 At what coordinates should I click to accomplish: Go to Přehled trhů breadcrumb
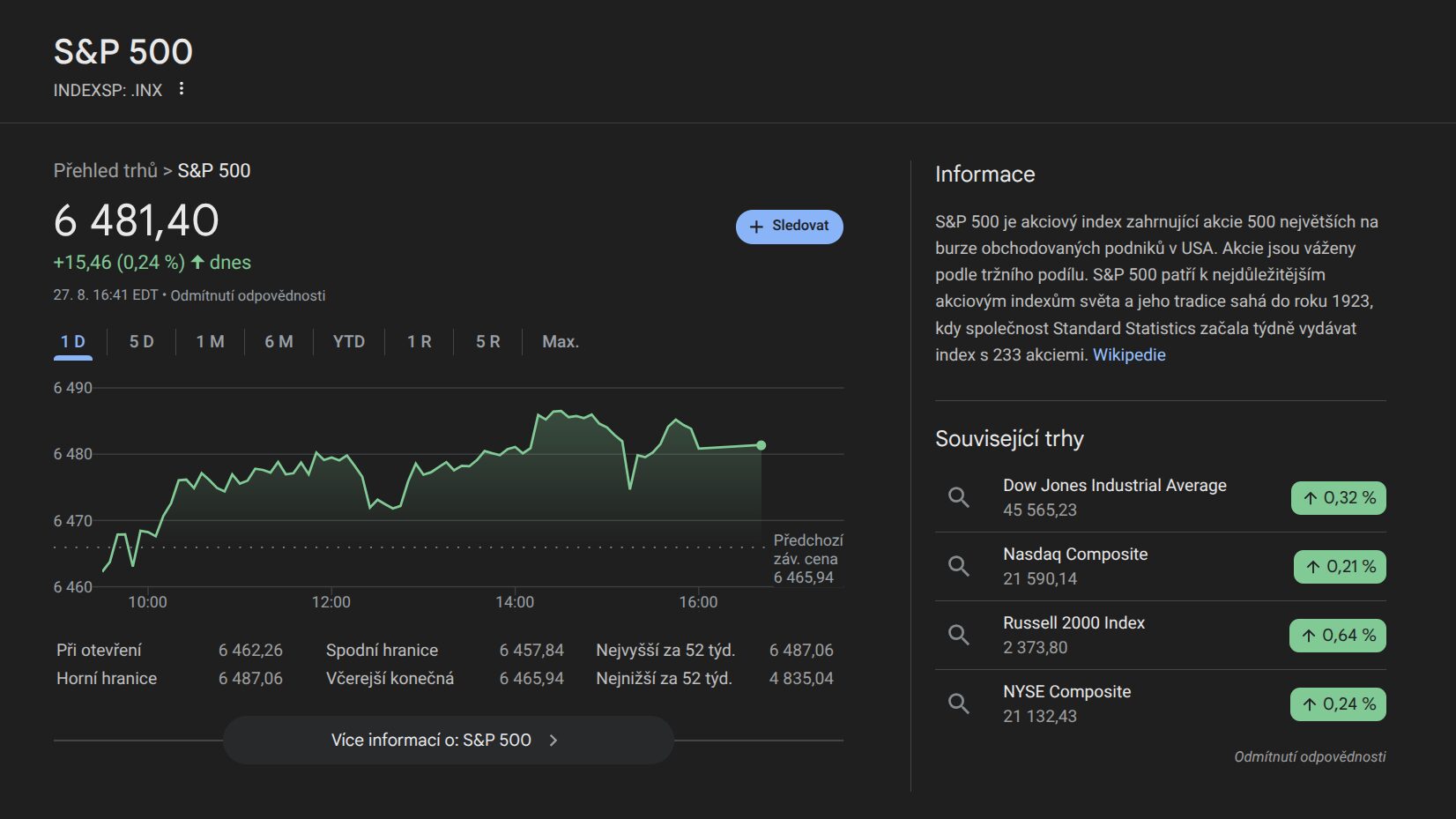pos(106,171)
